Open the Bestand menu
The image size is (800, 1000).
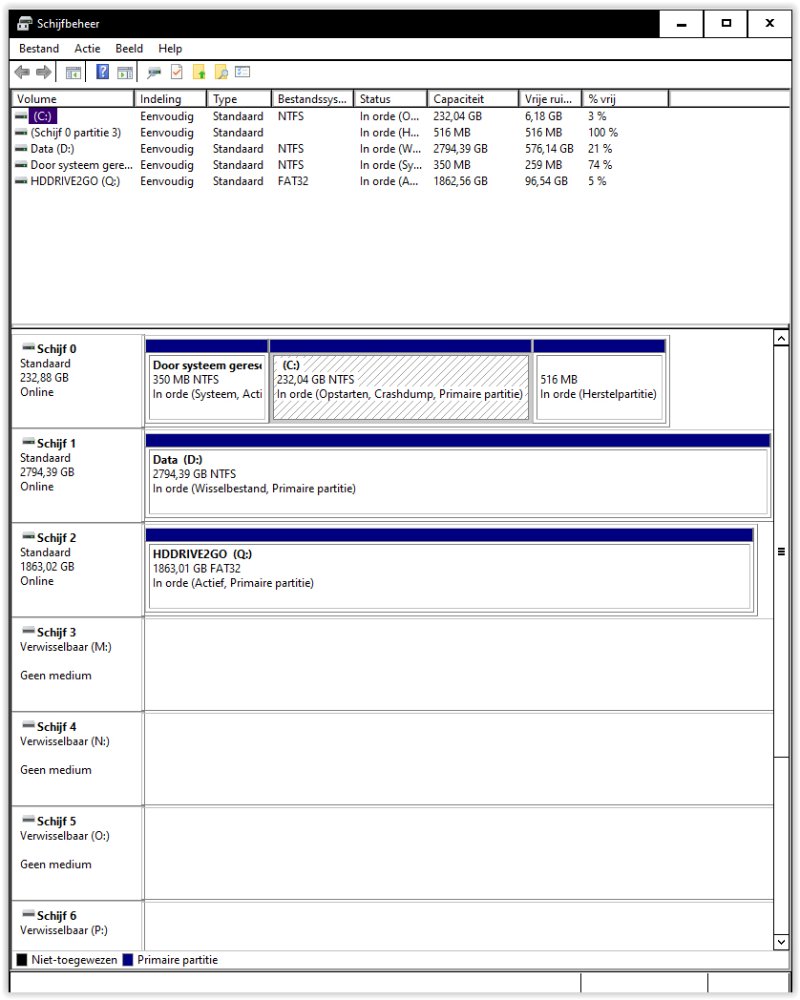click(39, 48)
